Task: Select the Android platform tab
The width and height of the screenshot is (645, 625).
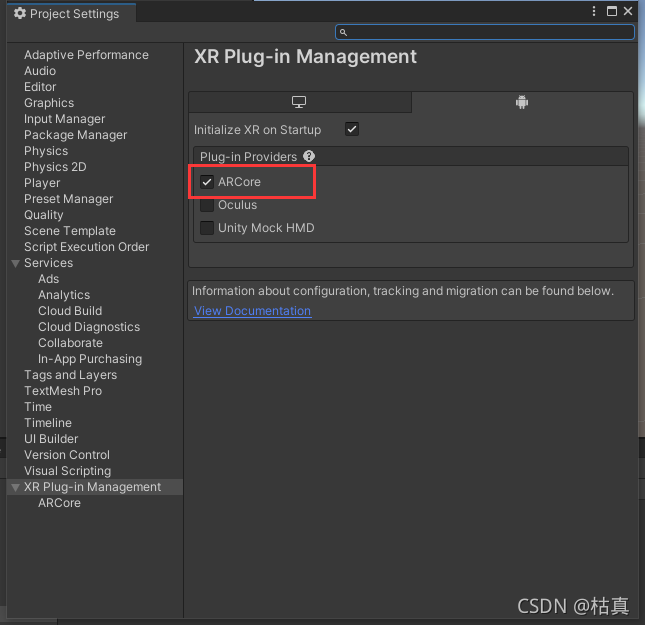Action: coord(522,102)
